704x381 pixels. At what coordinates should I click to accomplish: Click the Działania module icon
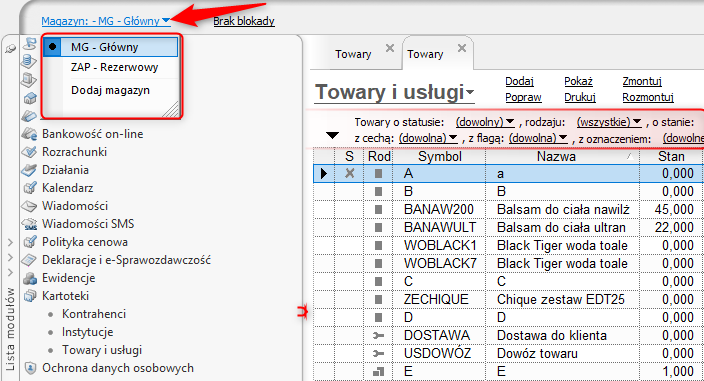click(29, 170)
